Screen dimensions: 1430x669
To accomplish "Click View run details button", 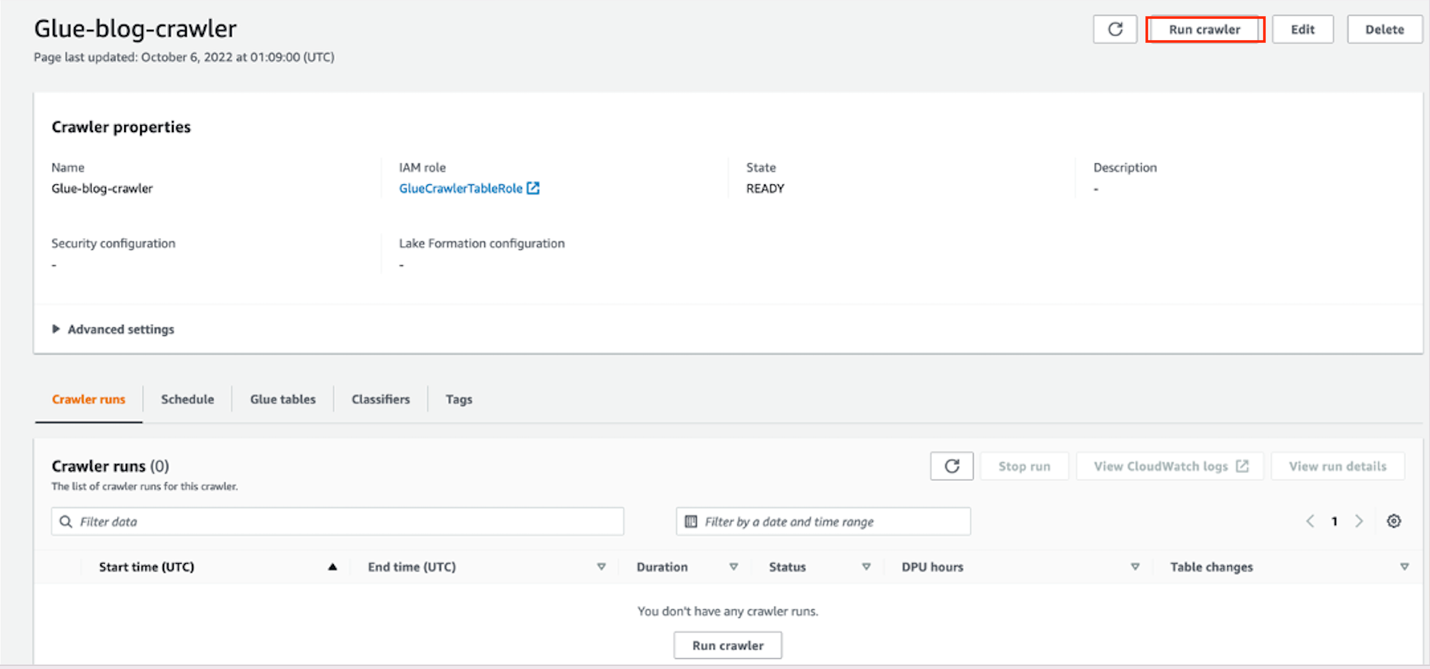I will 1338,466.
